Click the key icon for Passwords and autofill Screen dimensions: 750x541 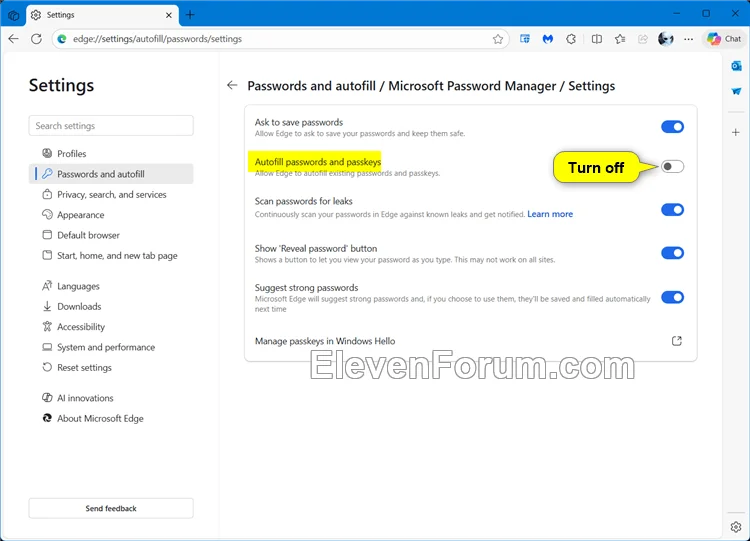pos(47,174)
